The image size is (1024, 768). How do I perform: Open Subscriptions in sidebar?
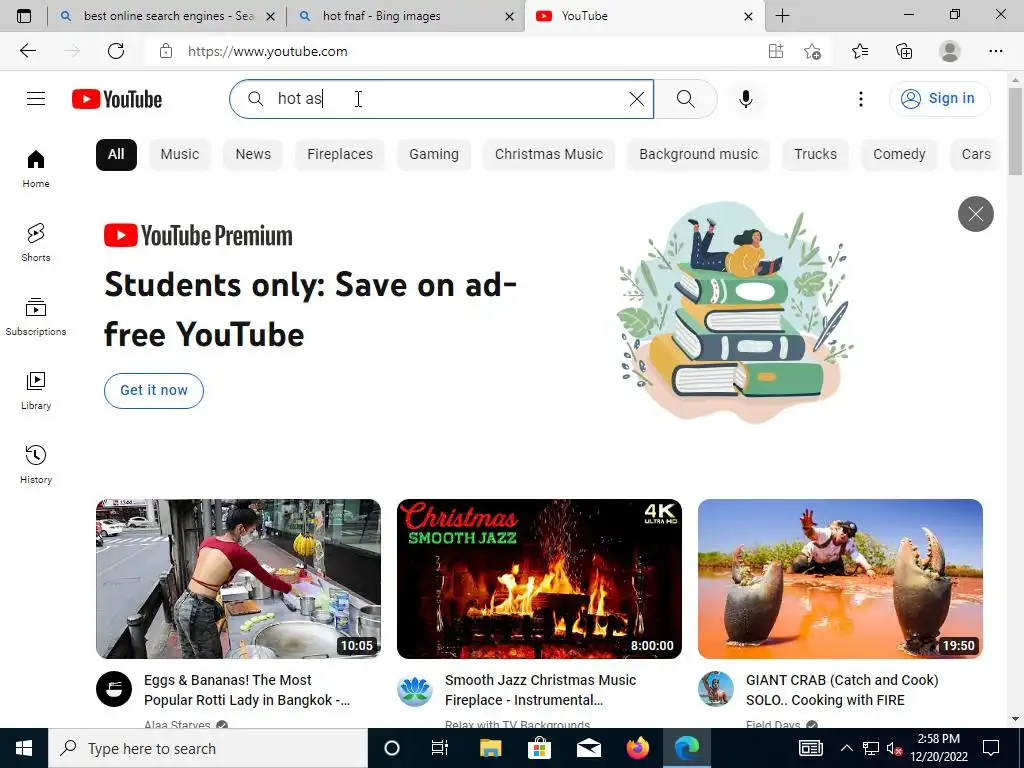[x=36, y=317]
